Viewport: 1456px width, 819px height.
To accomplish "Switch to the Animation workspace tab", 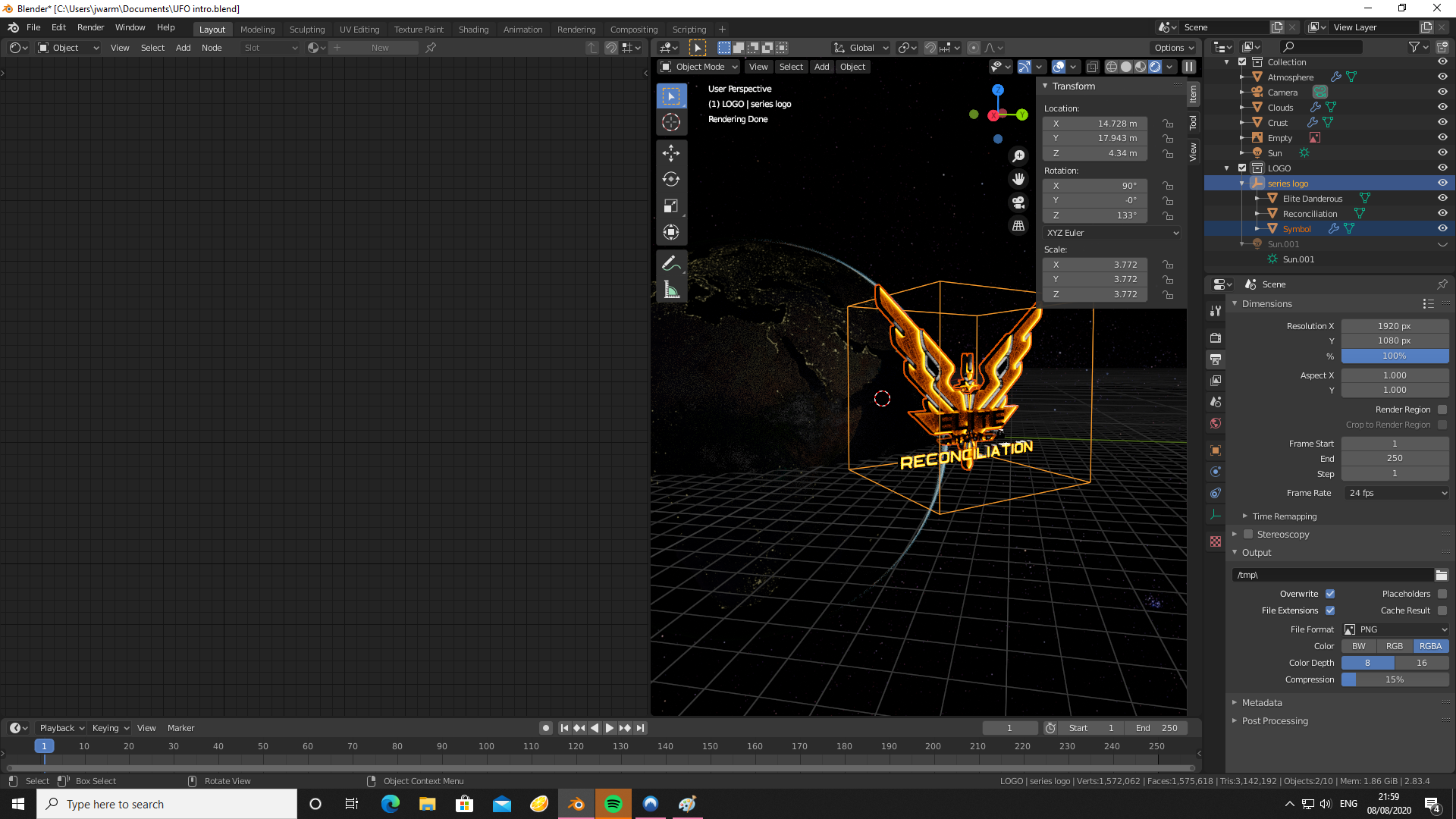I will [x=522, y=29].
